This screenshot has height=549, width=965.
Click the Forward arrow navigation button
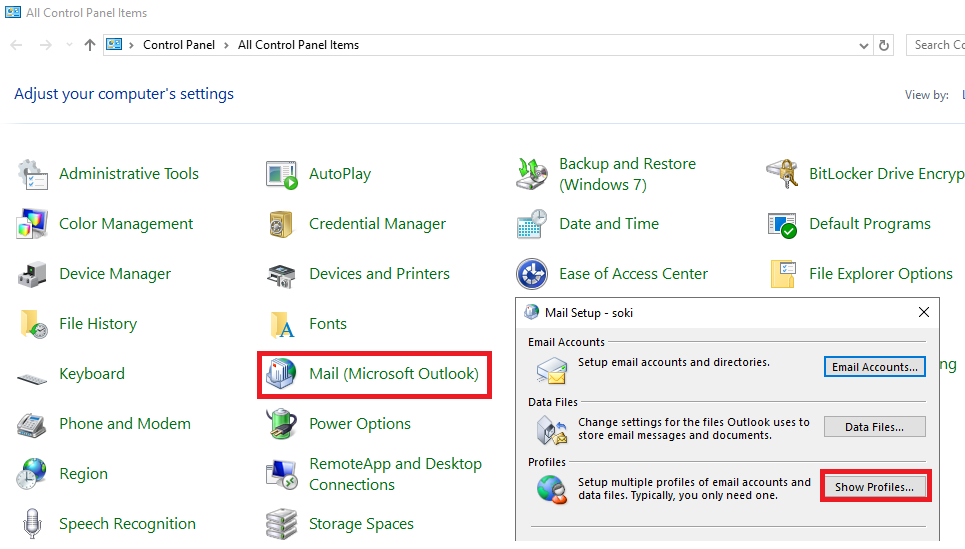(46, 45)
